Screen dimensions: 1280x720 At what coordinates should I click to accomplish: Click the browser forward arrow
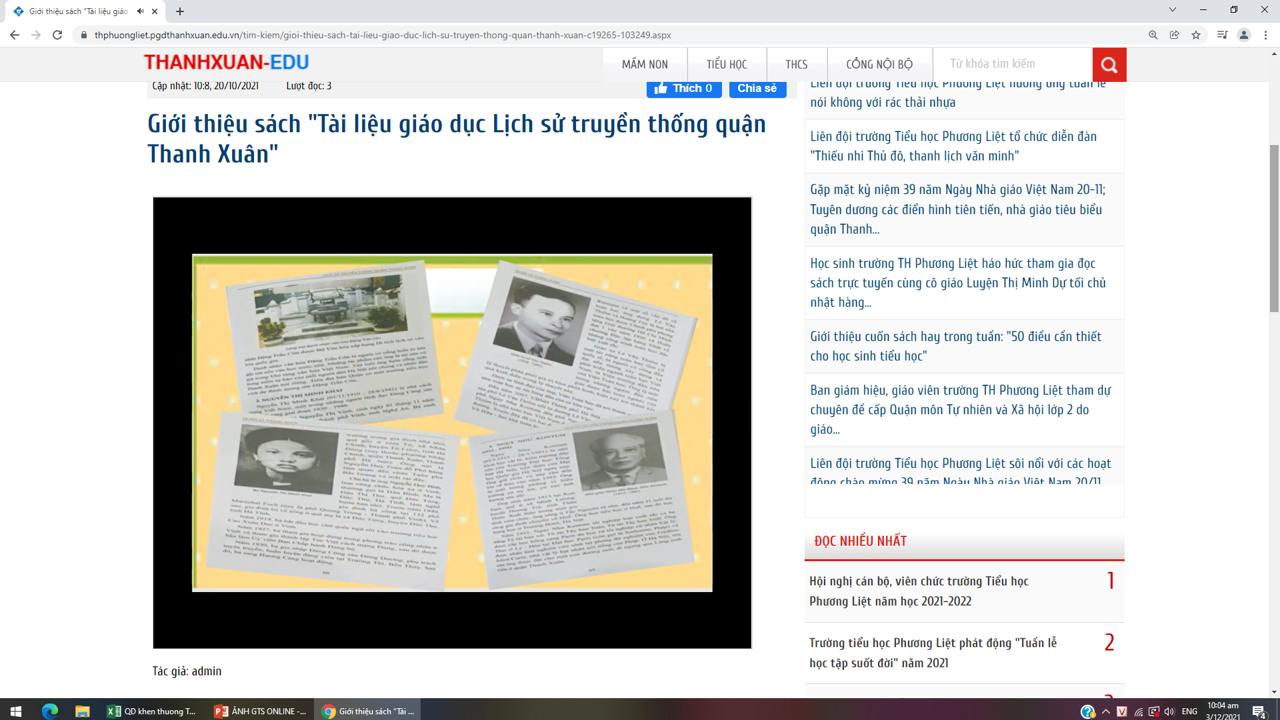36,35
